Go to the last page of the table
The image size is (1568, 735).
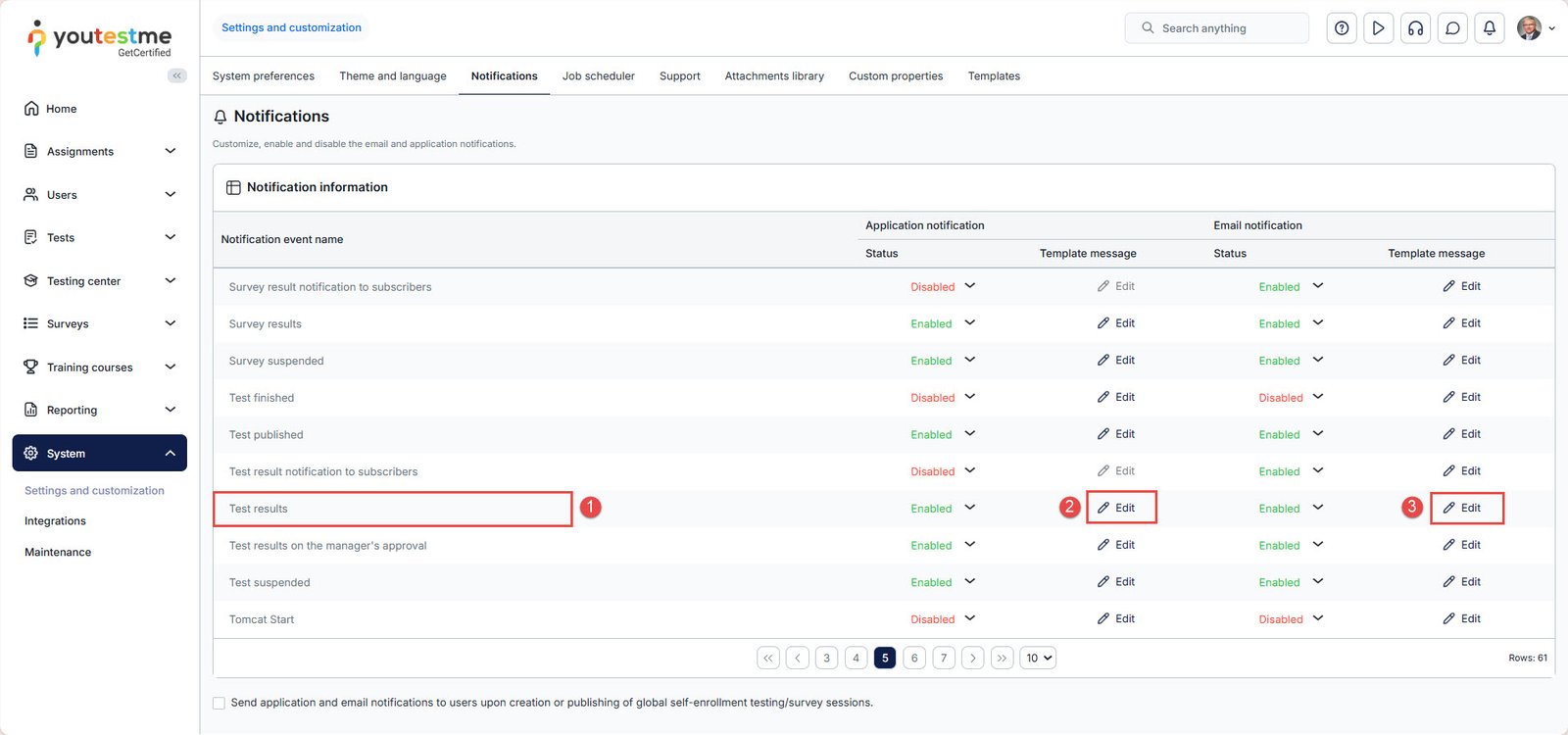[1002, 659]
